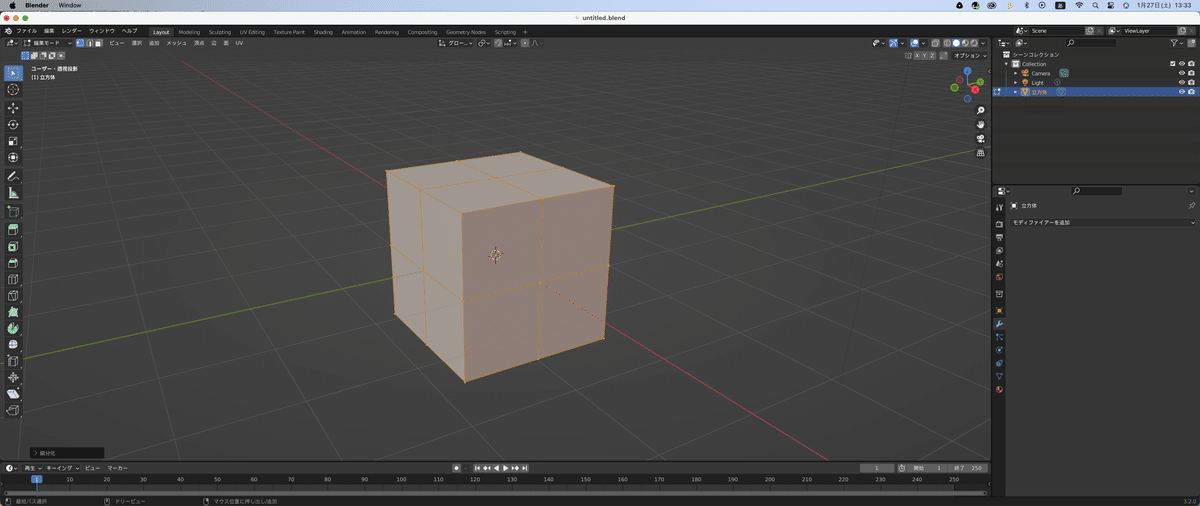The width and height of the screenshot is (1200, 506).
Task: Open the モディファイアーを追加 dropdown
Action: [1103, 222]
